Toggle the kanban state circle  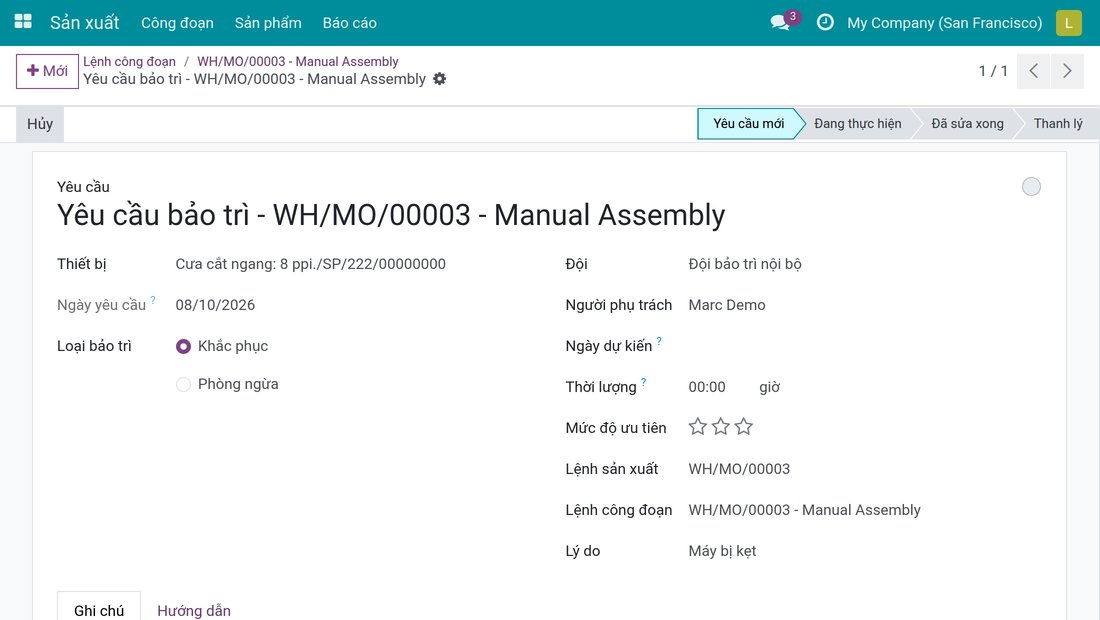[x=1031, y=187]
